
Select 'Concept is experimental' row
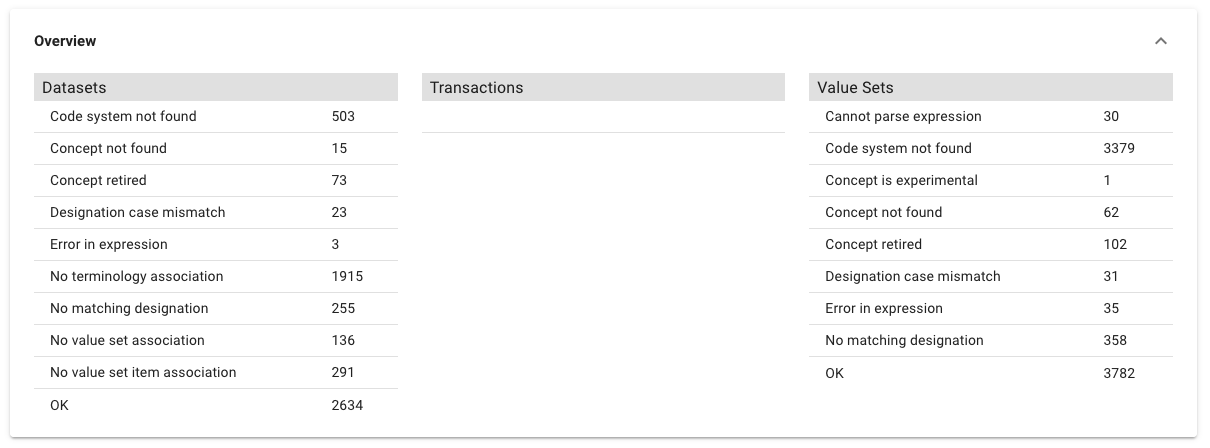tap(901, 180)
